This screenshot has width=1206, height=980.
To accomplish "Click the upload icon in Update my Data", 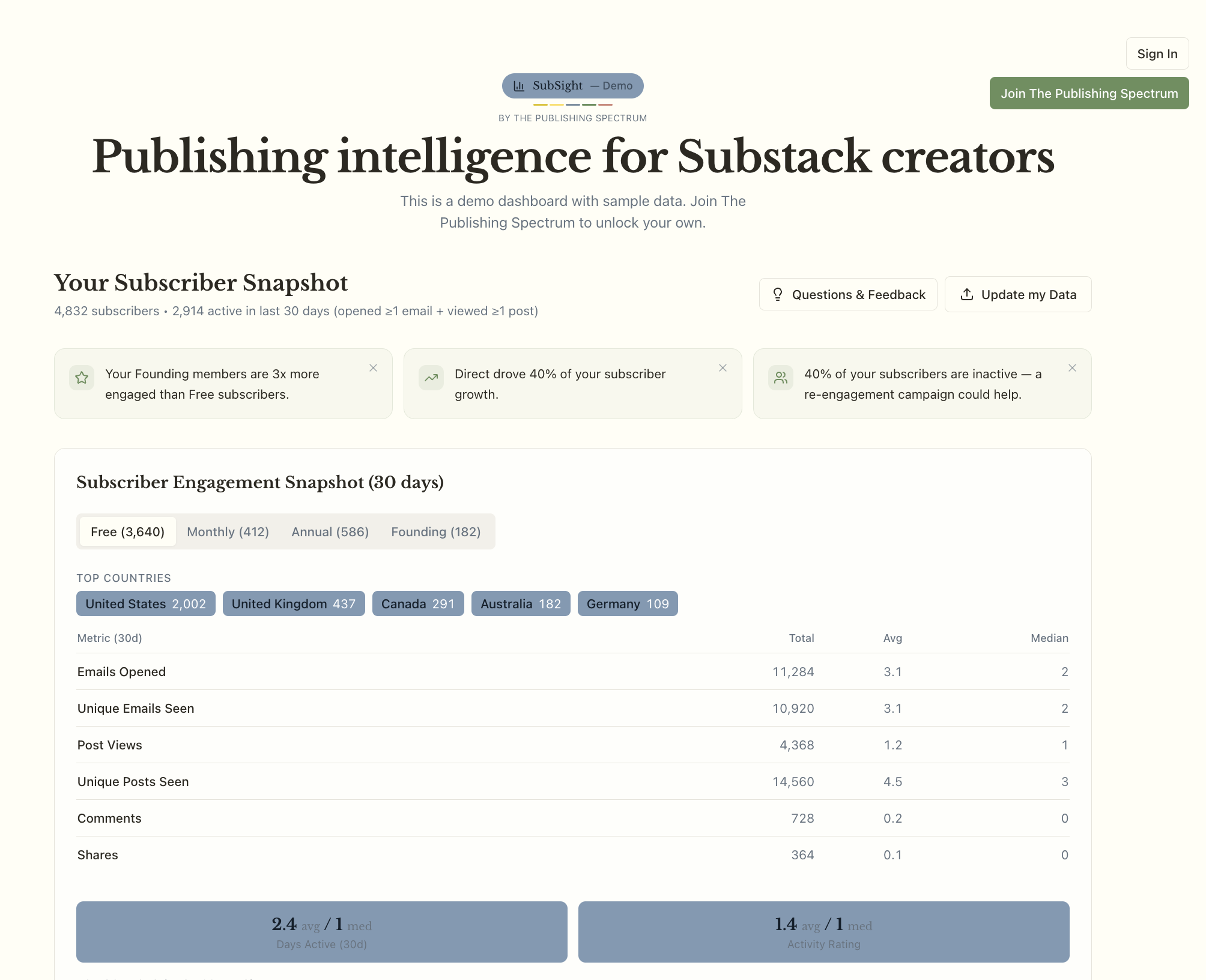I will (x=967, y=294).
